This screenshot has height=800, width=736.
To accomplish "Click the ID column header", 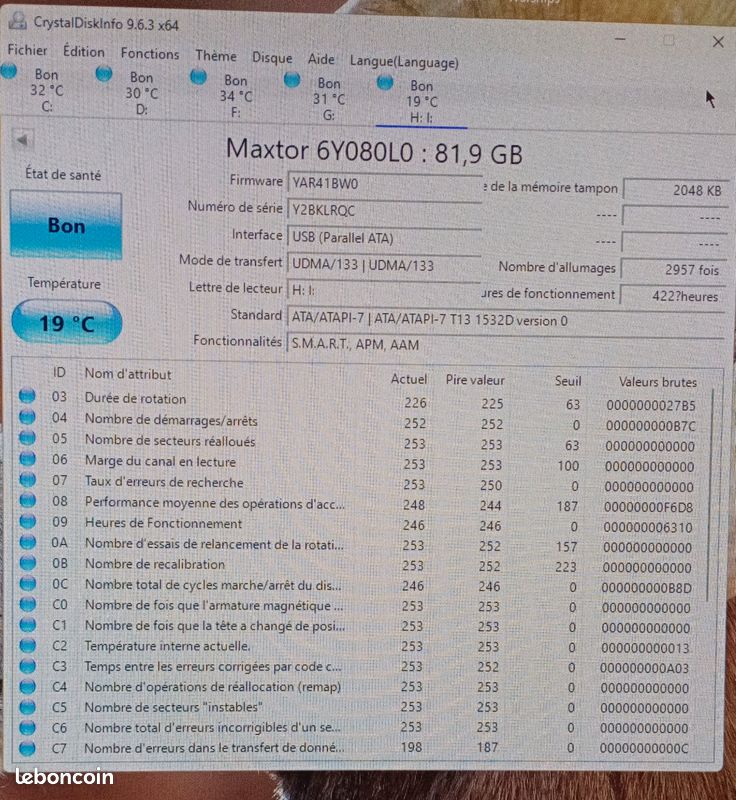I will pyautogui.click(x=59, y=372).
